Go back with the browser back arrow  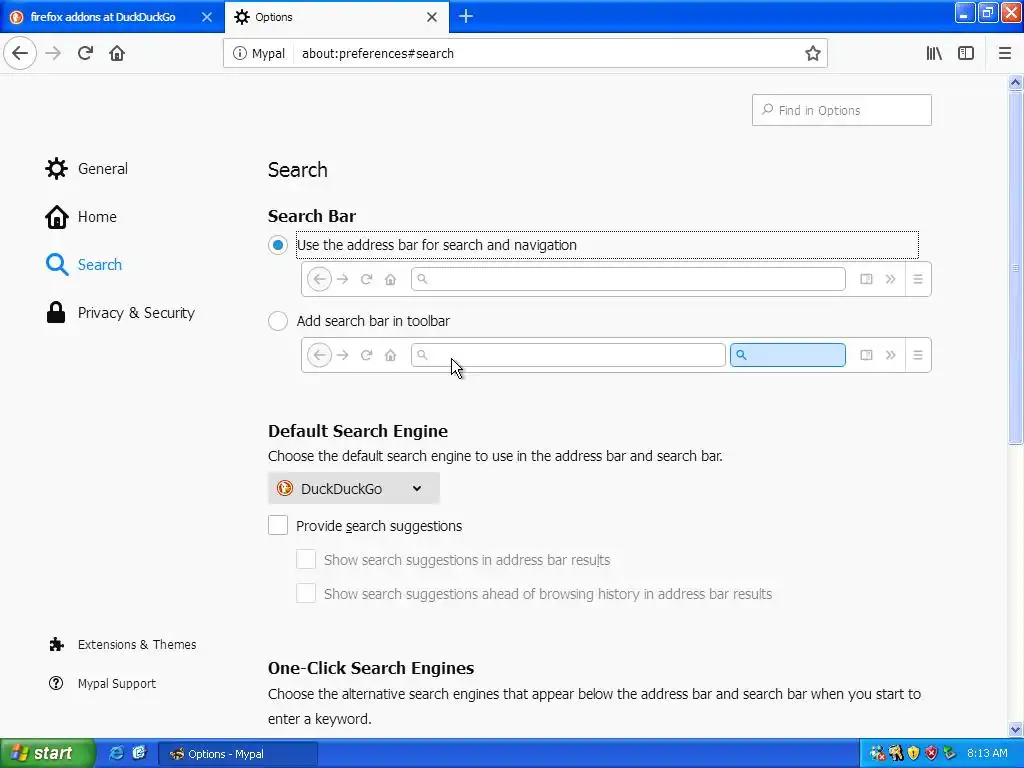click(20, 53)
